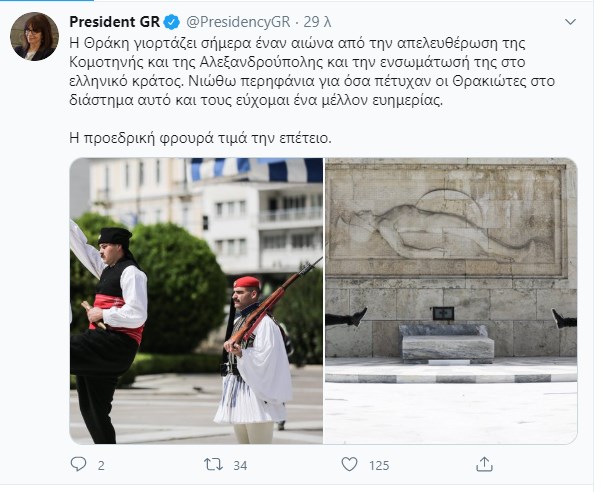Image resolution: width=601 pixels, height=492 pixels.
Task: Click the blue verified badge
Action: [172, 22]
